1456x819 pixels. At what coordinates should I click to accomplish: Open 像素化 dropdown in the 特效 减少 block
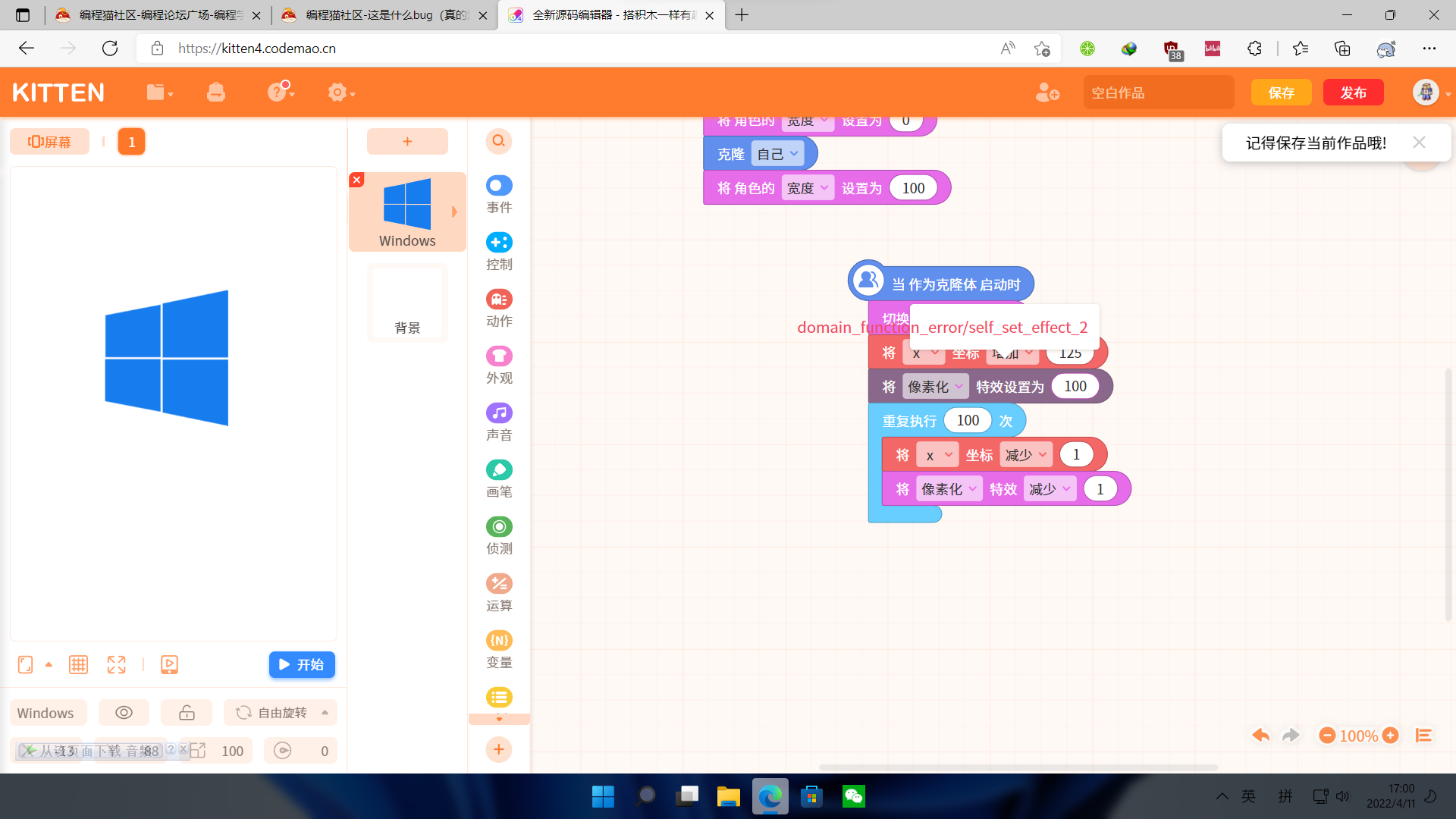pyautogui.click(x=949, y=489)
